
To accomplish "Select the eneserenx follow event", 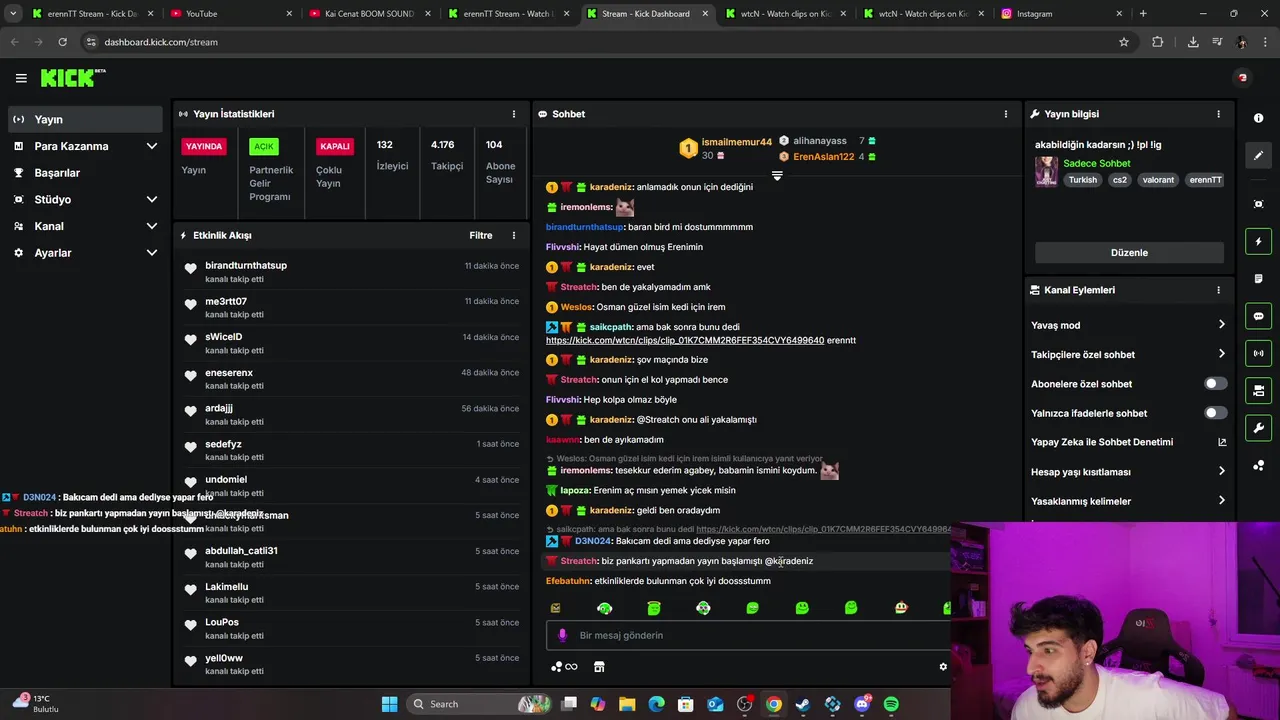I will click(x=351, y=379).
